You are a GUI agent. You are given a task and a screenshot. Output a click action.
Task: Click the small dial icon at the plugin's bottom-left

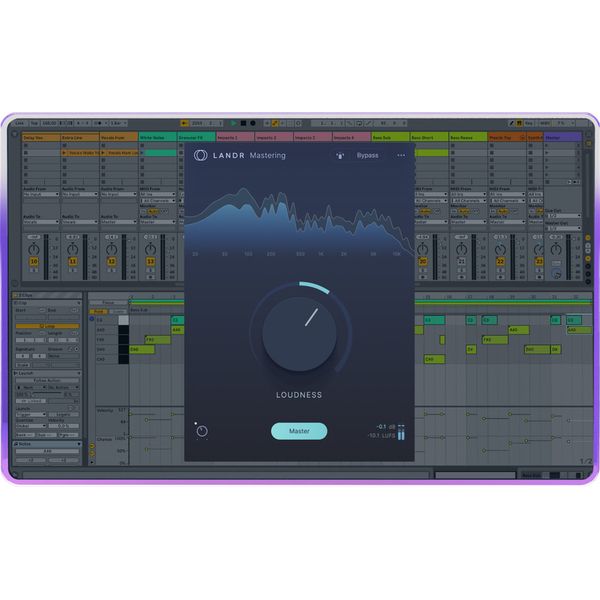(202, 431)
